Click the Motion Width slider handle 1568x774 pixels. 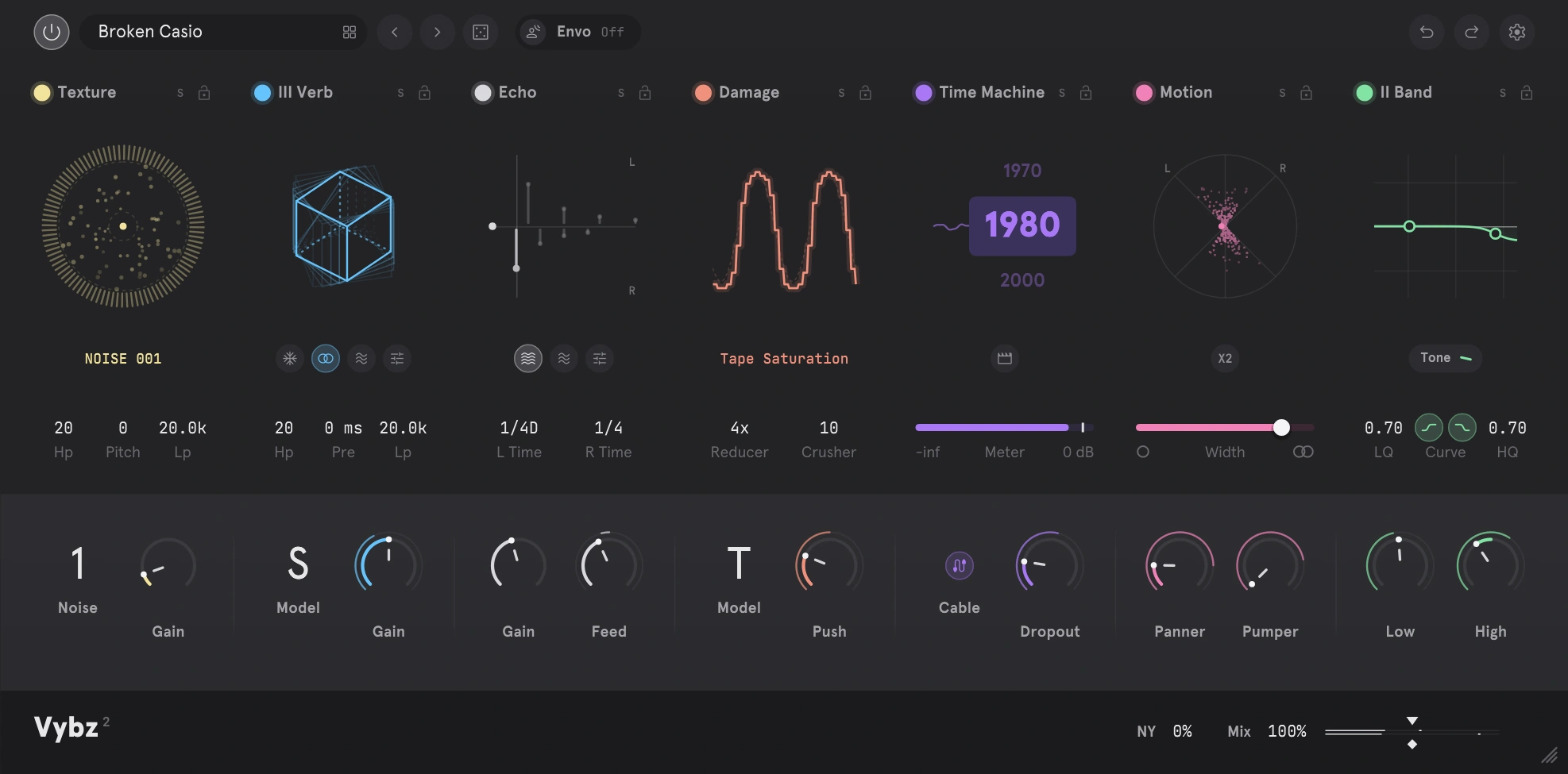pyautogui.click(x=1281, y=428)
